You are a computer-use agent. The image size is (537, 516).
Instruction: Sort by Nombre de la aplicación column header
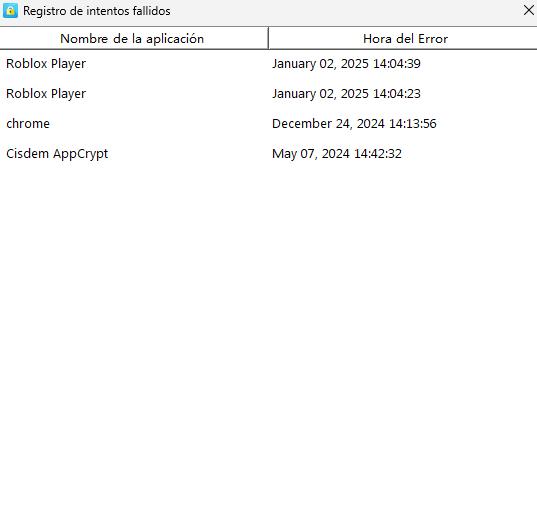tap(134, 39)
